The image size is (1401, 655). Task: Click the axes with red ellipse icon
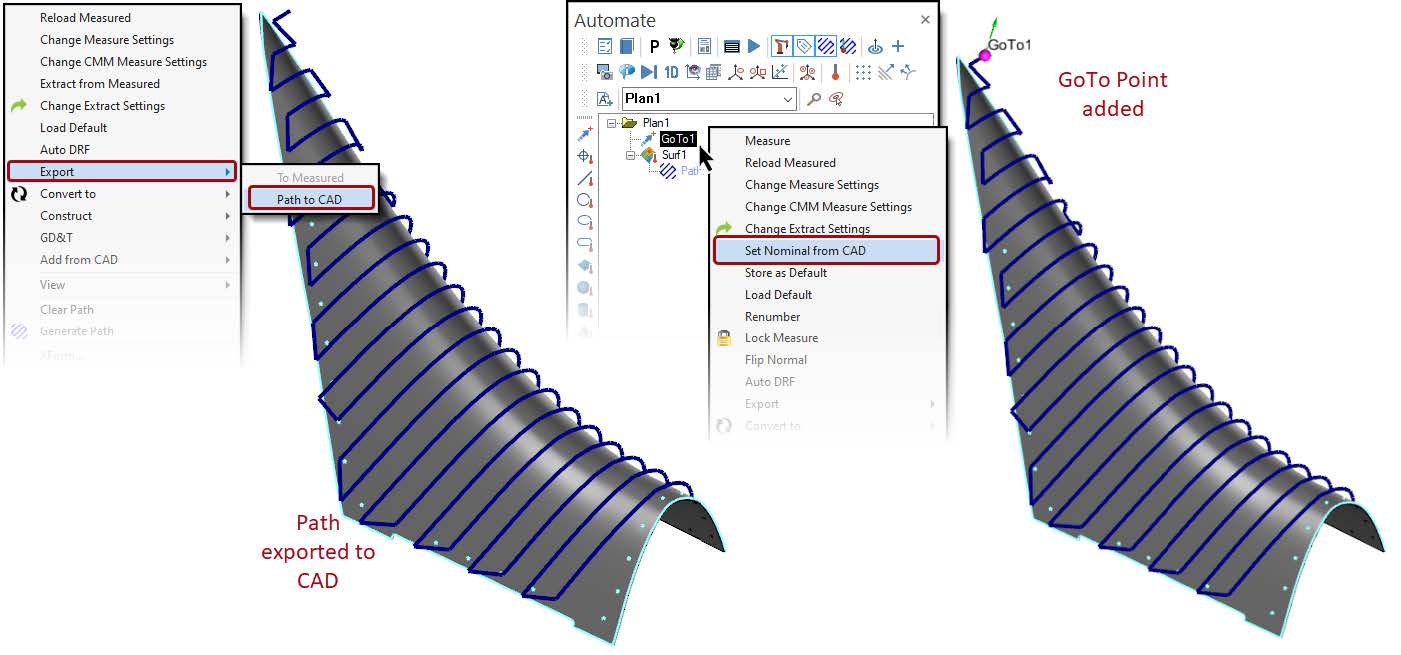point(736,72)
